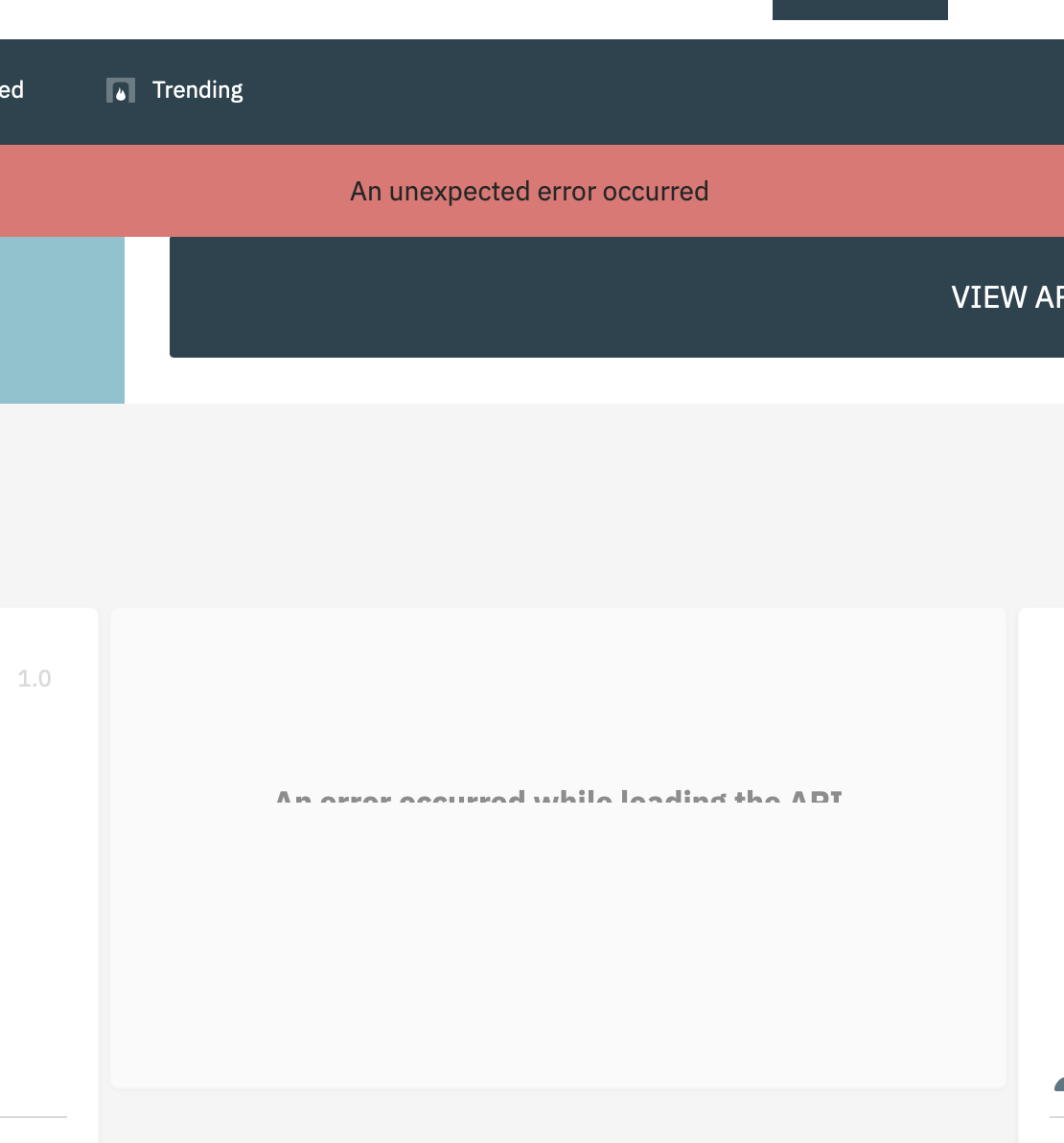
Task: Dismiss the 'An unexpected error occurred' banner
Action: click(530, 191)
